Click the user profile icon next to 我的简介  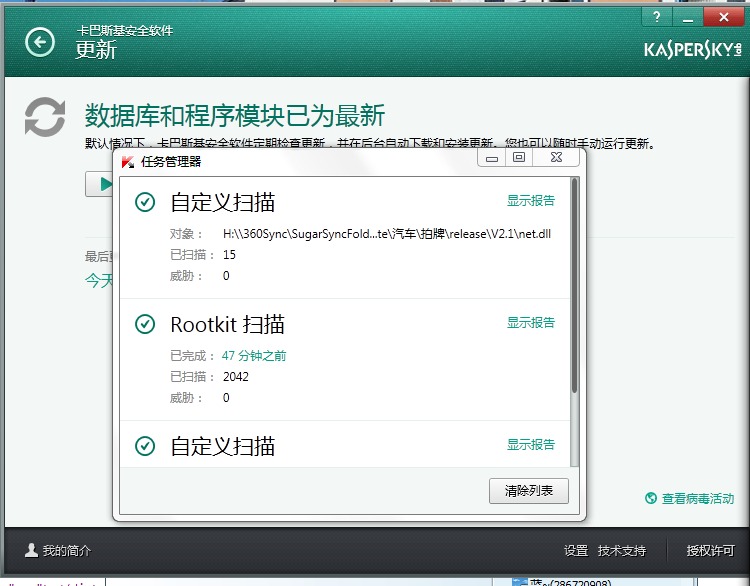(x=32, y=550)
